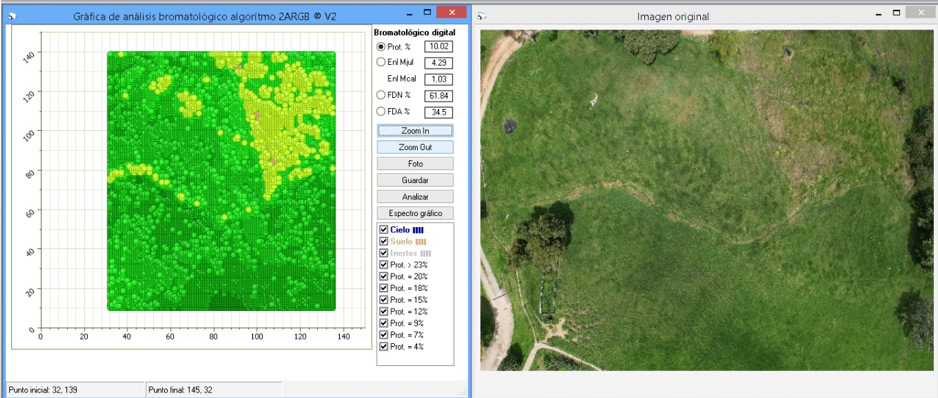Click the Enl Mcal value field 1.03

click(x=438, y=79)
